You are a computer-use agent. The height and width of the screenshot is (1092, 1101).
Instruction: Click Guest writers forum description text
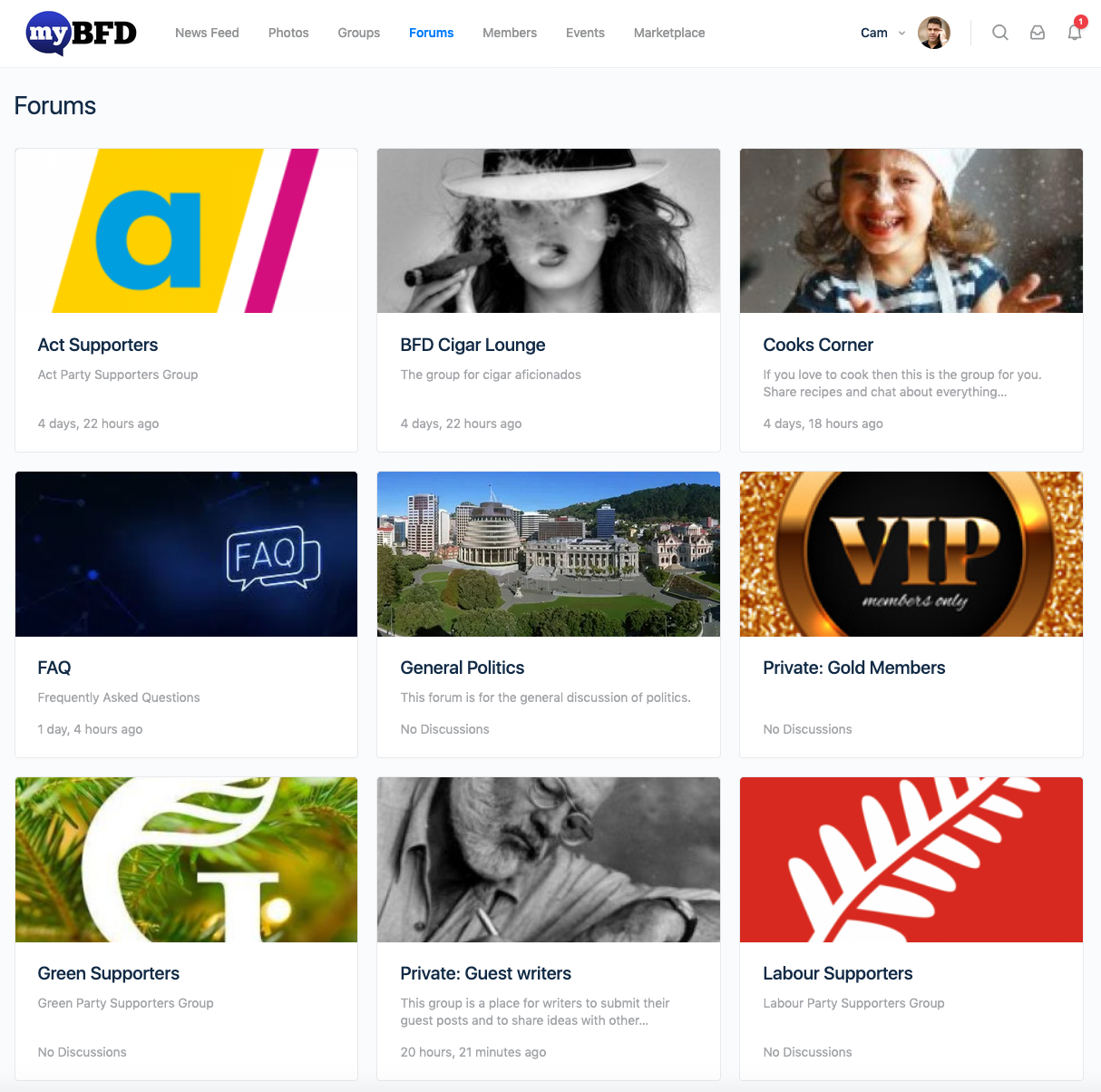pyautogui.click(x=535, y=1011)
